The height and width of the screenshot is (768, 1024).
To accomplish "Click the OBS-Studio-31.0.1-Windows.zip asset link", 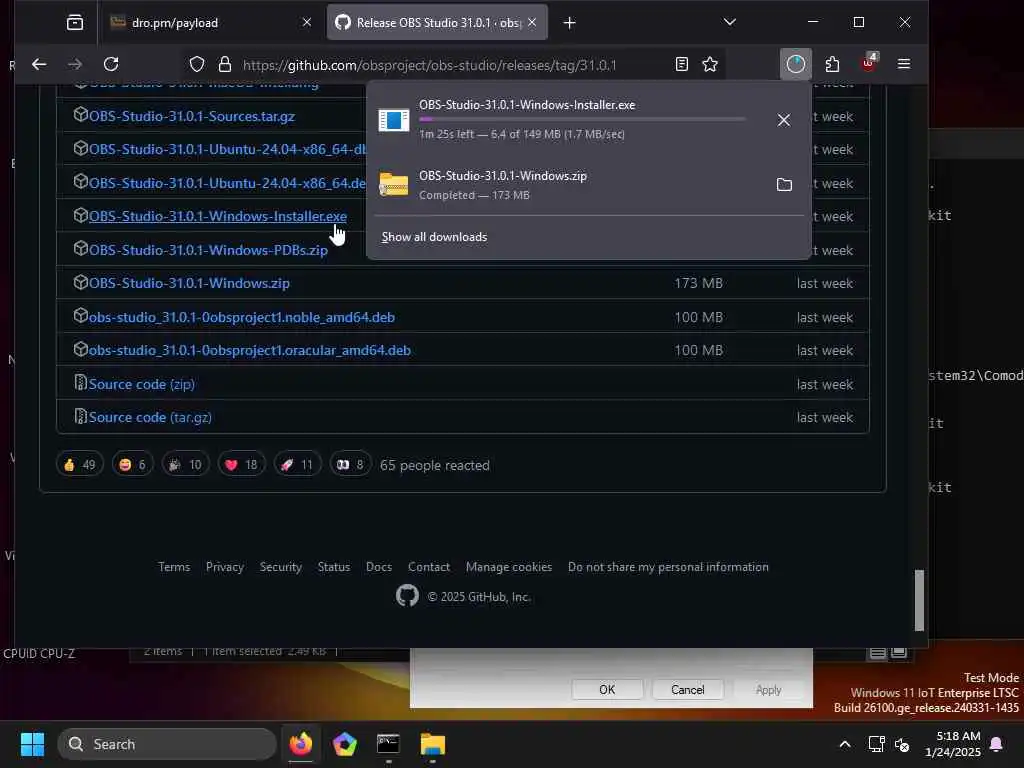I will (189, 283).
